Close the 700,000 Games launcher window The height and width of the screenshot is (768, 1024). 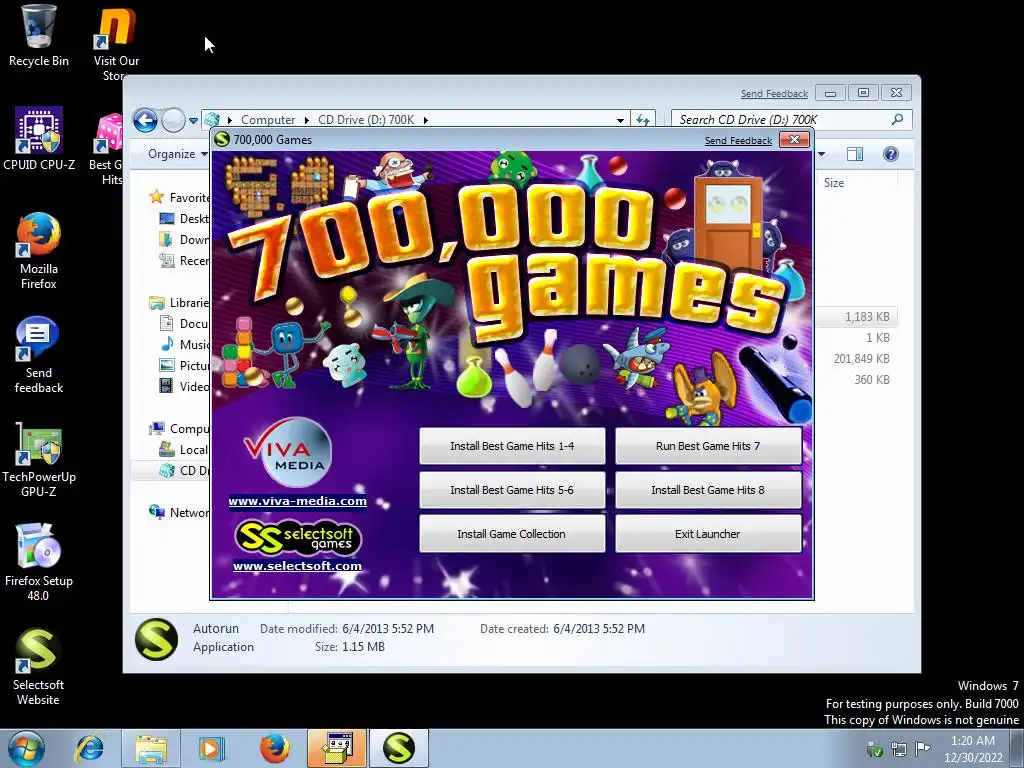tap(794, 139)
